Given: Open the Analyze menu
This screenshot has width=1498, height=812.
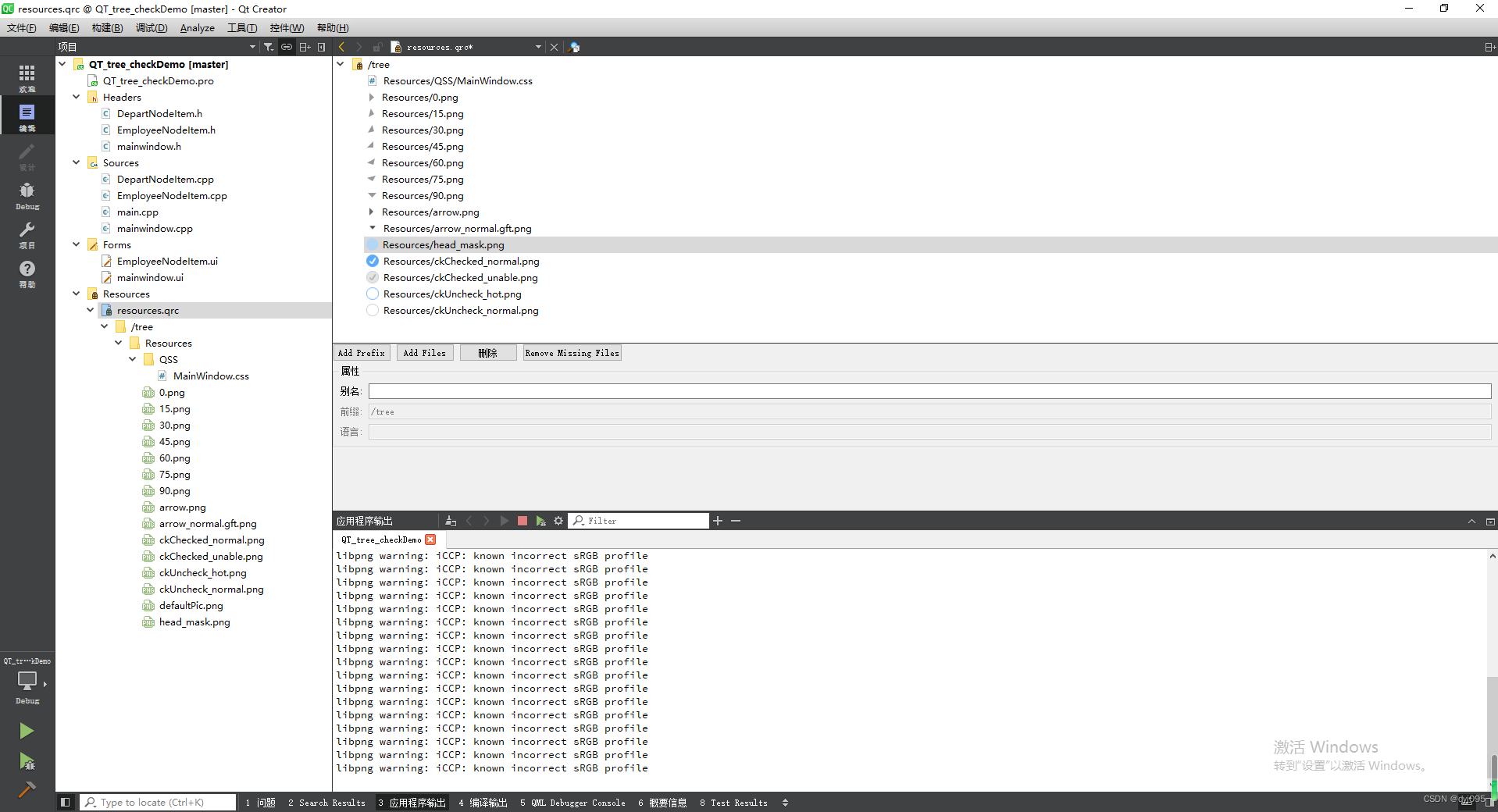Looking at the screenshot, I should click(198, 28).
